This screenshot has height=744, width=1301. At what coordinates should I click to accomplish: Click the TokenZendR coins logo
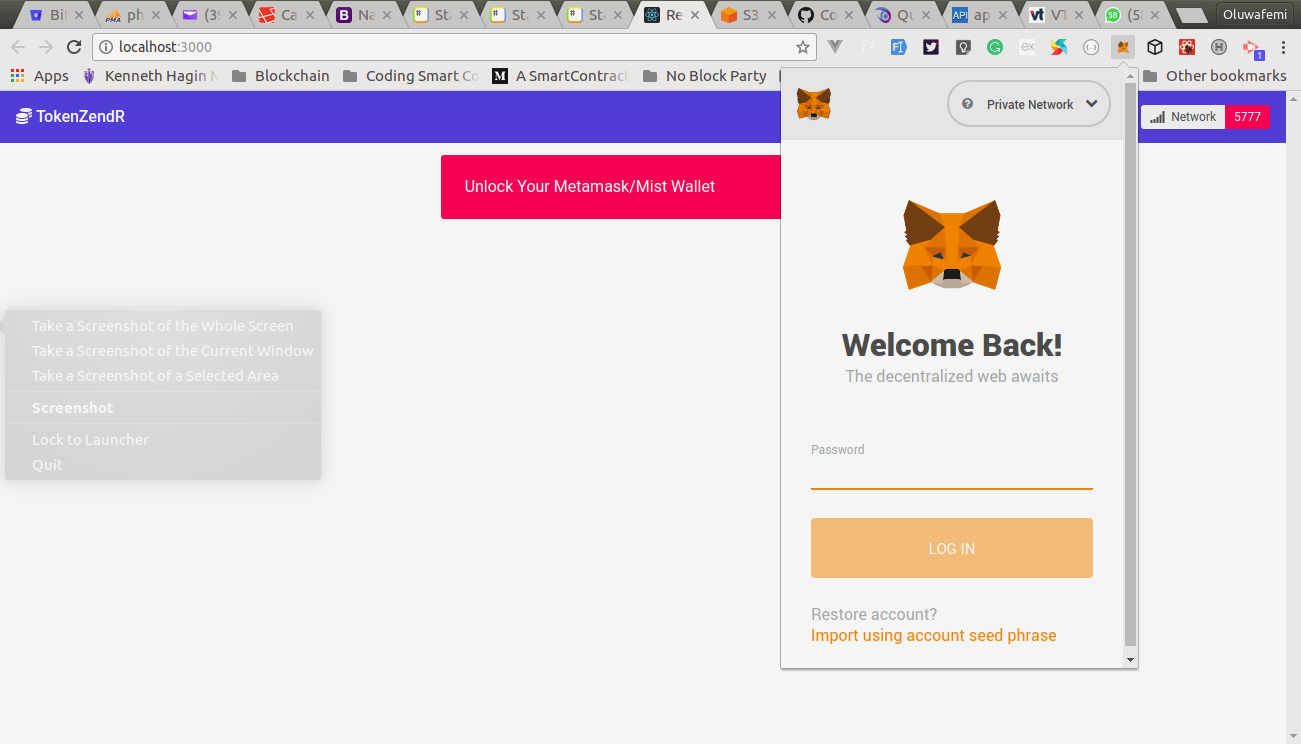(x=24, y=117)
